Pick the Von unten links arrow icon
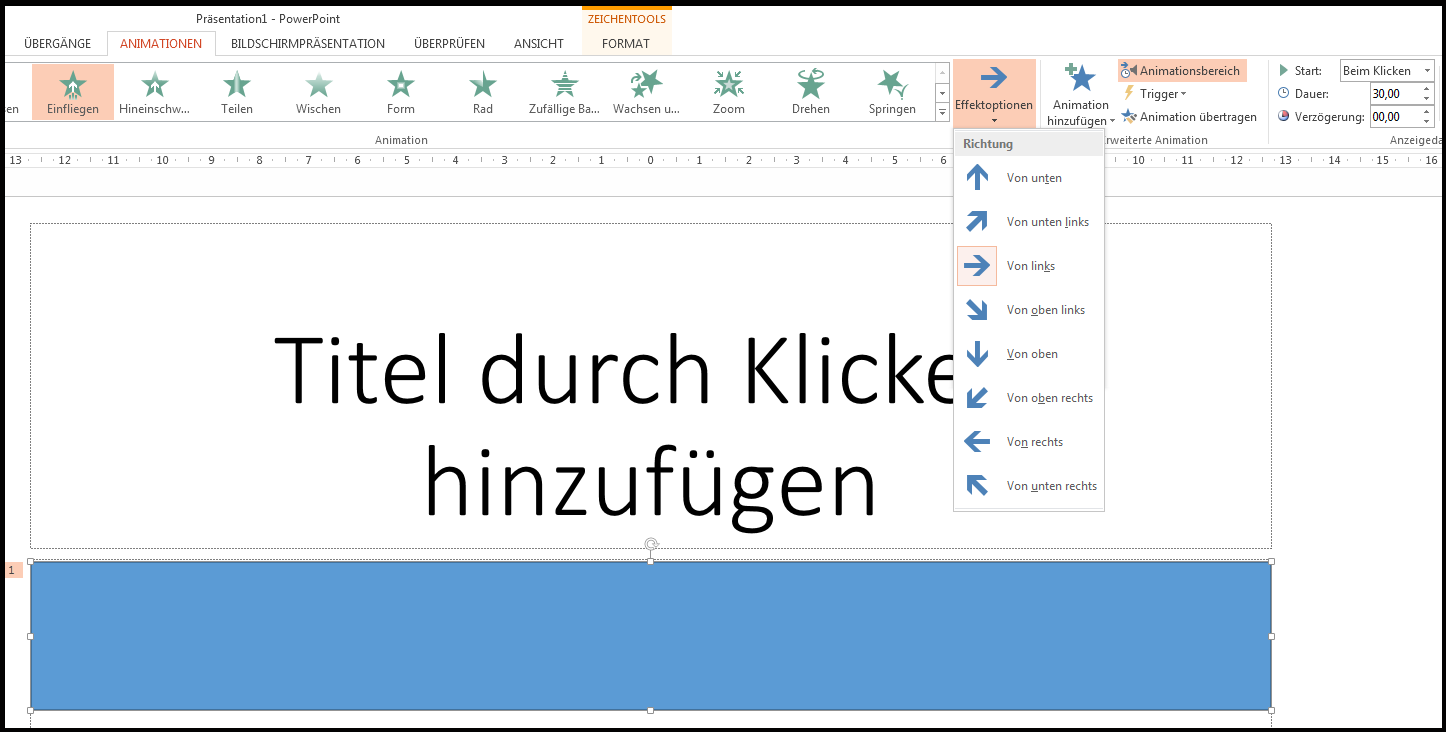 [977, 222]
